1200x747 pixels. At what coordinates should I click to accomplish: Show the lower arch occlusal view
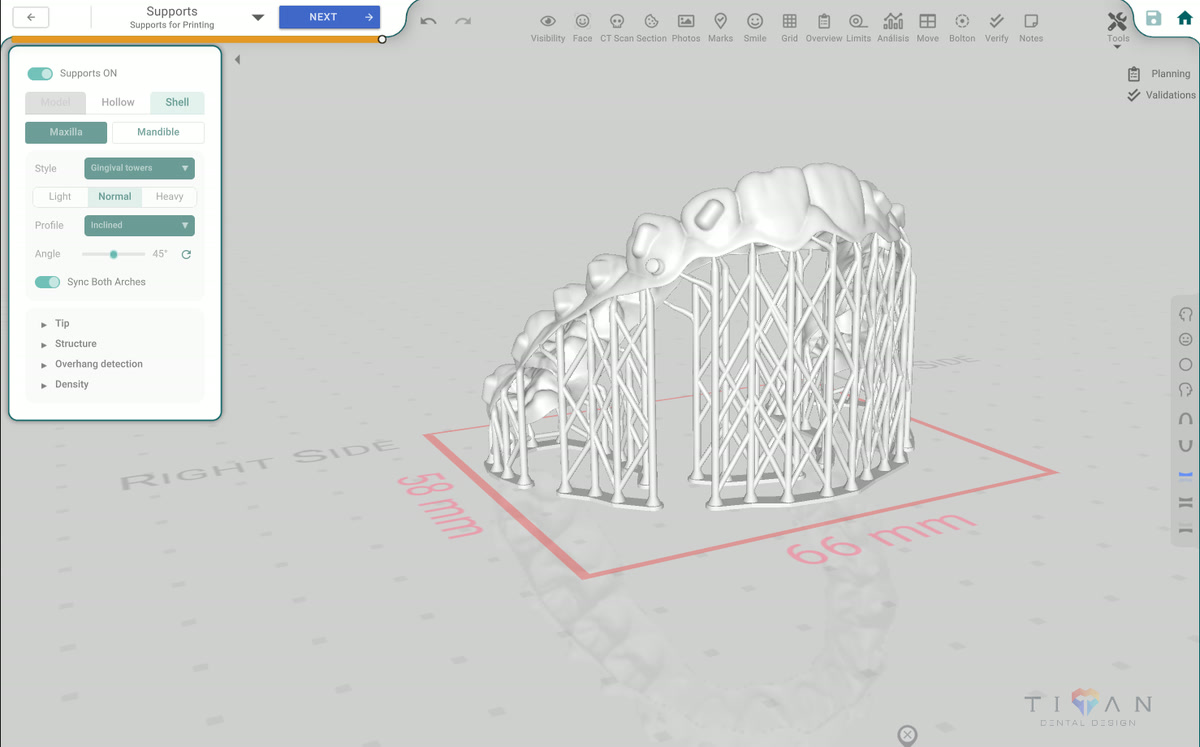click(x=1186, y=446)
